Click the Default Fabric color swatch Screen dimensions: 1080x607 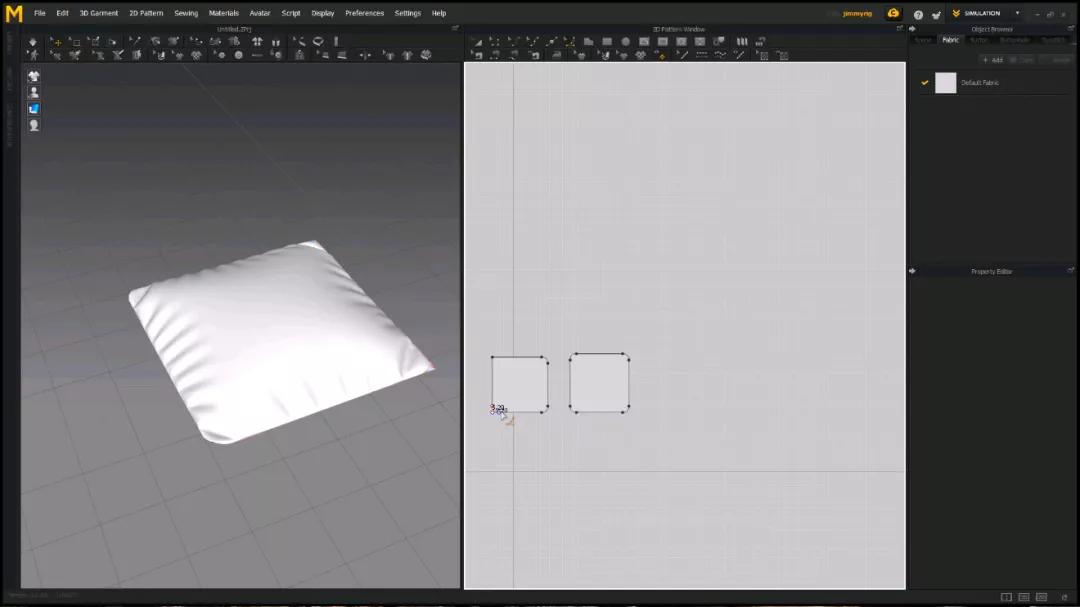click(946, 83)
